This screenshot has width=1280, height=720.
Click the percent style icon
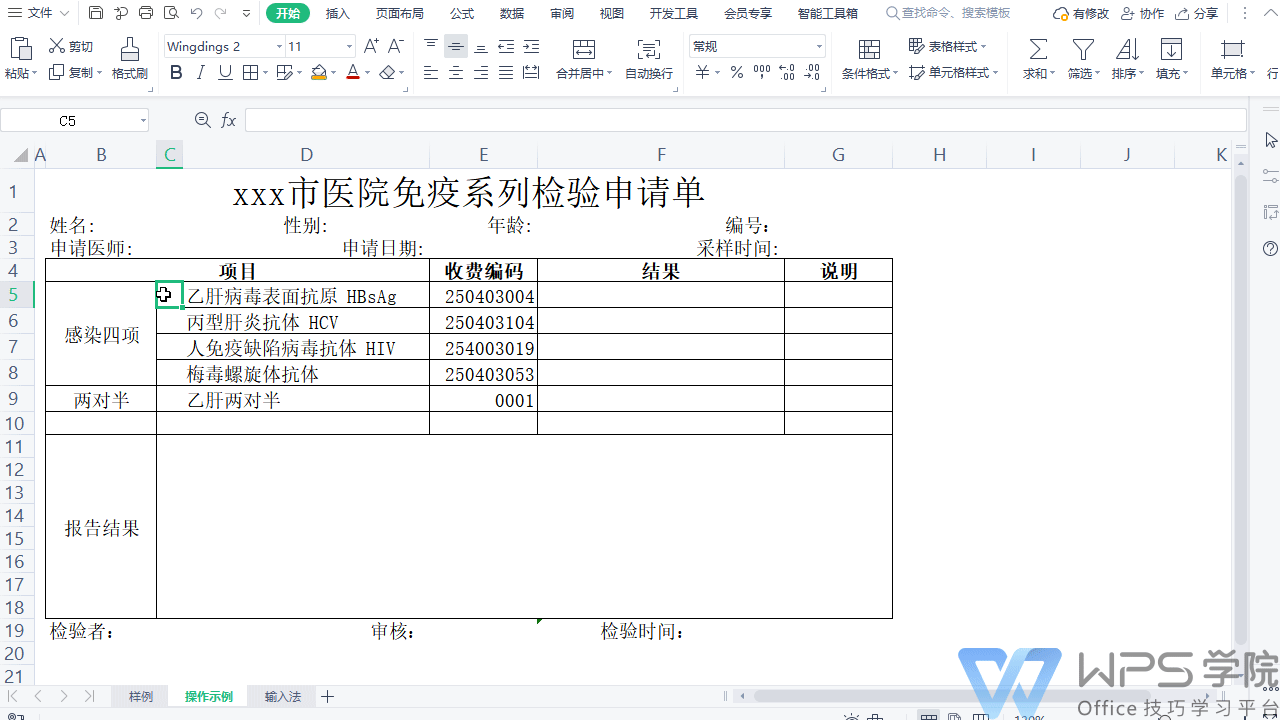point(736,72)
